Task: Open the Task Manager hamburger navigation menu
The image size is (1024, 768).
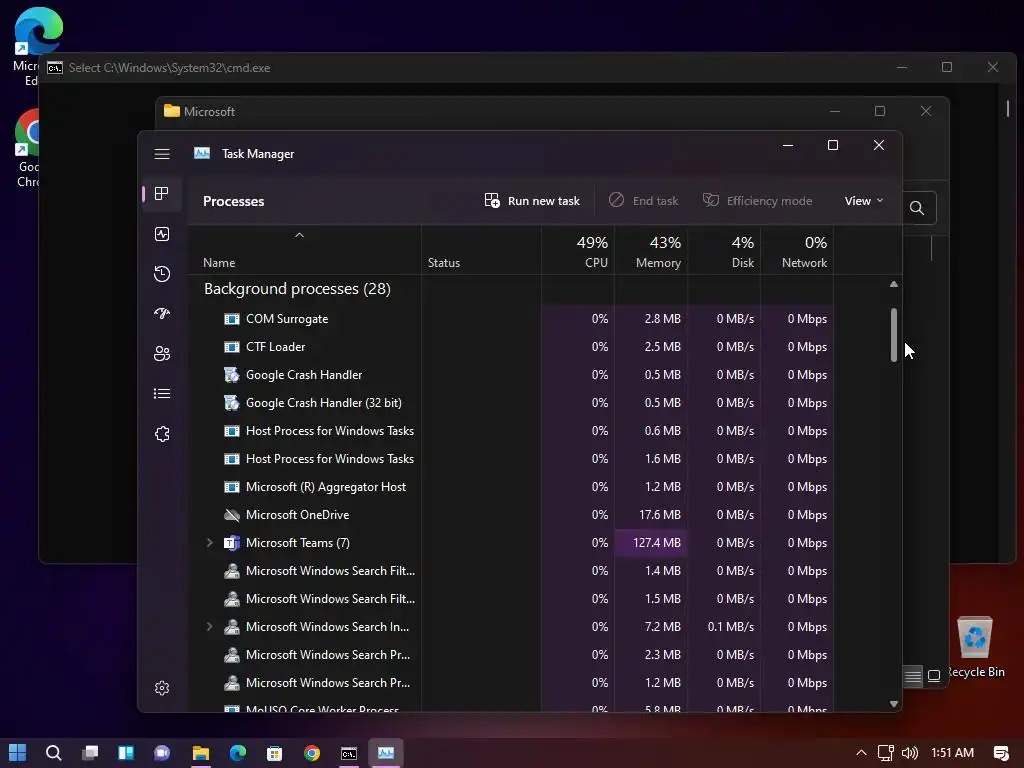Action: pyautogui.click(x=162, y=153)
